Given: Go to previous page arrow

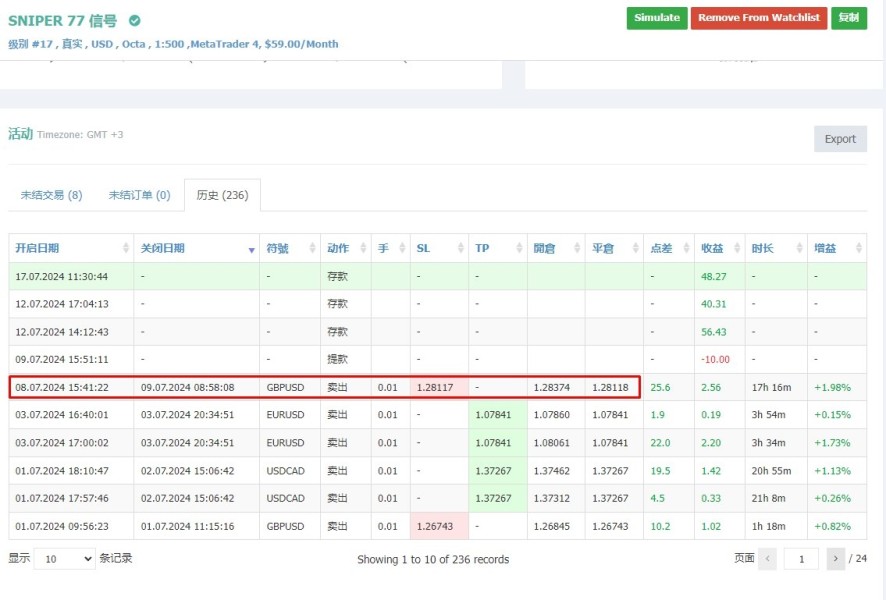Looking at the screenshot, I should (767, 559).
